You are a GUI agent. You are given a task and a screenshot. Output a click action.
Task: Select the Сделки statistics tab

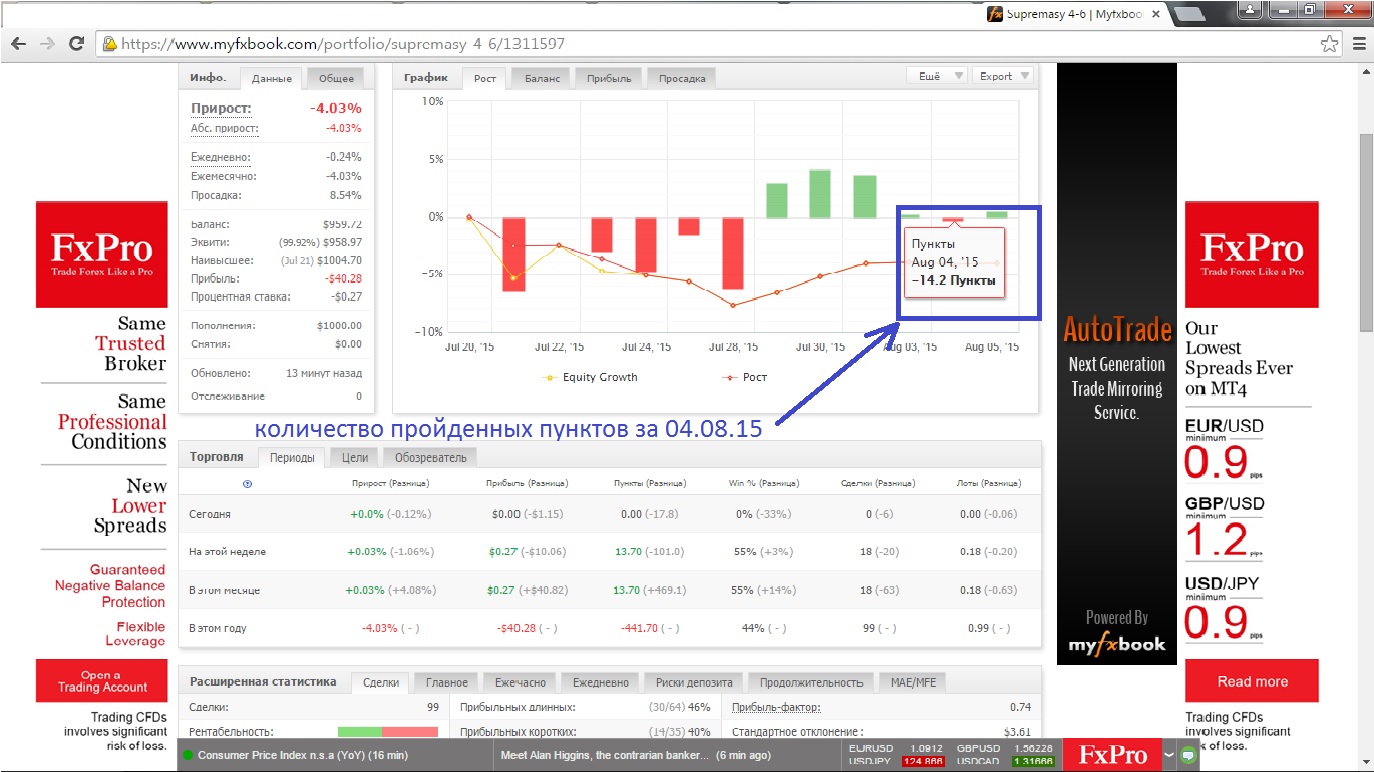(380, 682)
